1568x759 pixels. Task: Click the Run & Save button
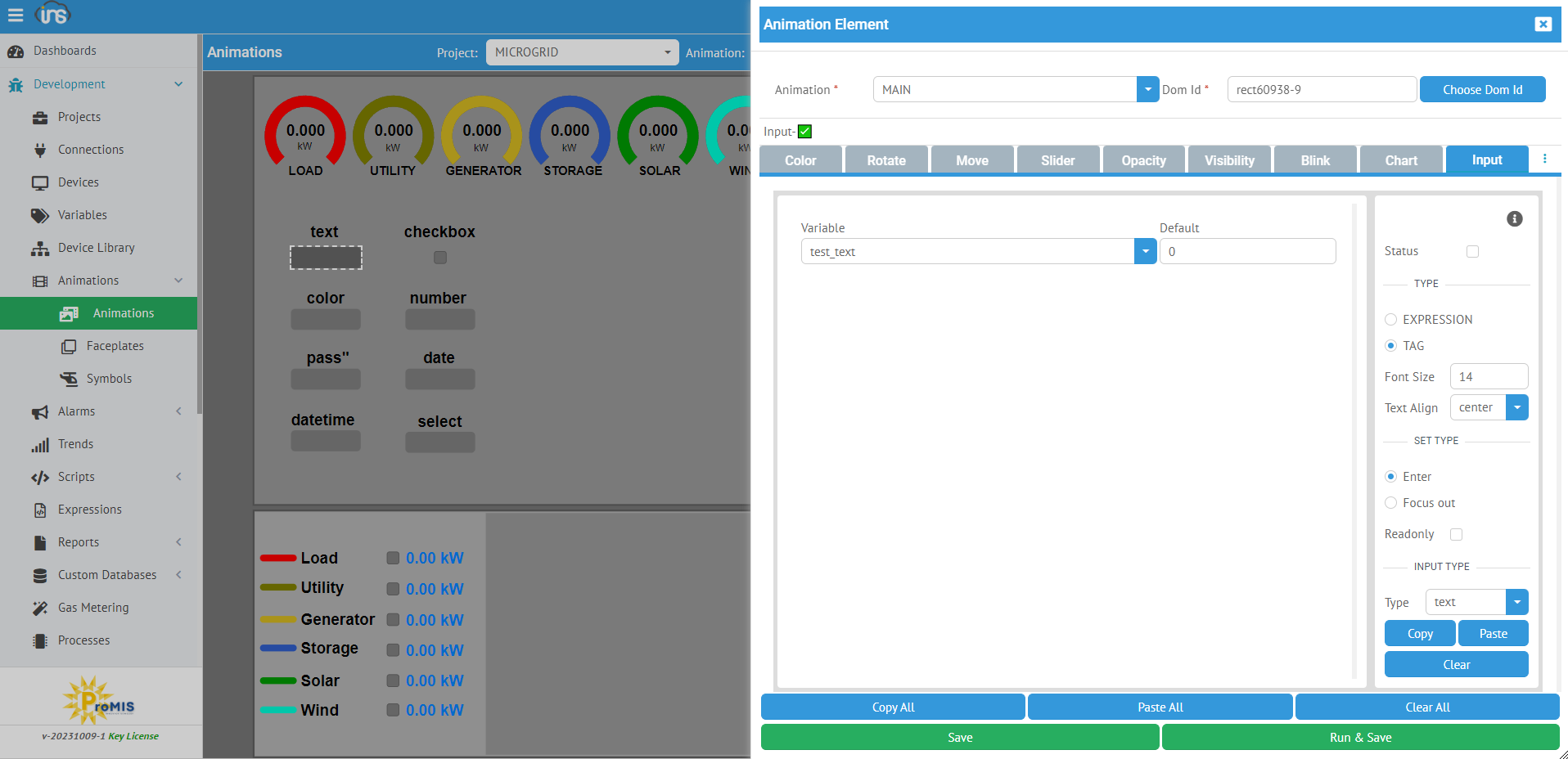click(x=1361, y=737)
